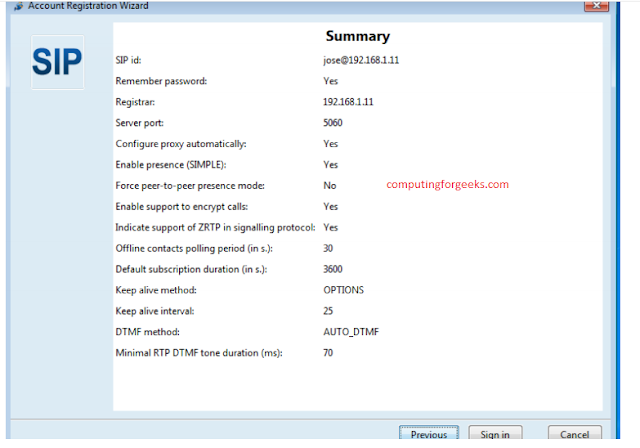This screenshot has width=640, height=448.
Task: Click the 'Offline contacts polling period' label
Action: point(194,248)
